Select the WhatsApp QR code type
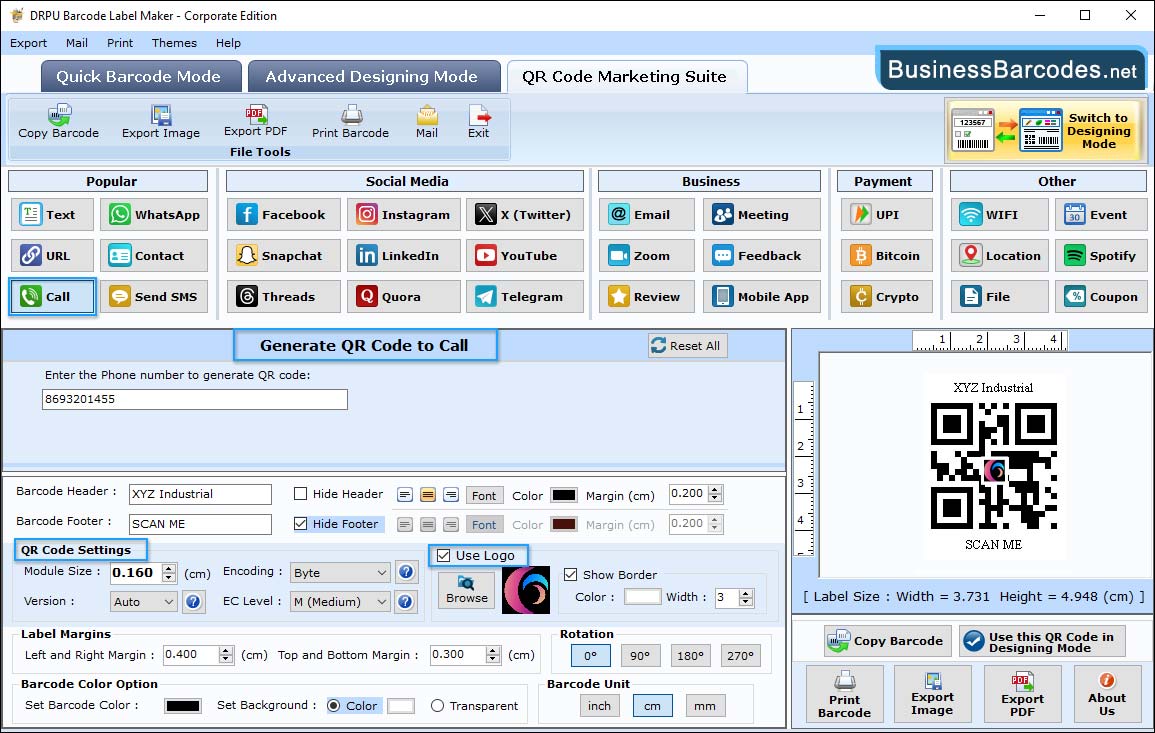Viewport: 1155px width, 733px height. [x=154, y=214]
